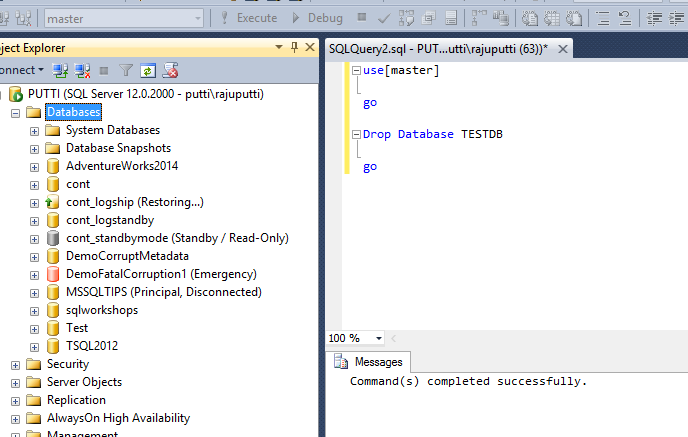
Task: Open the Query Options icon
Action: pyautogui.click(x=429, y=18)
